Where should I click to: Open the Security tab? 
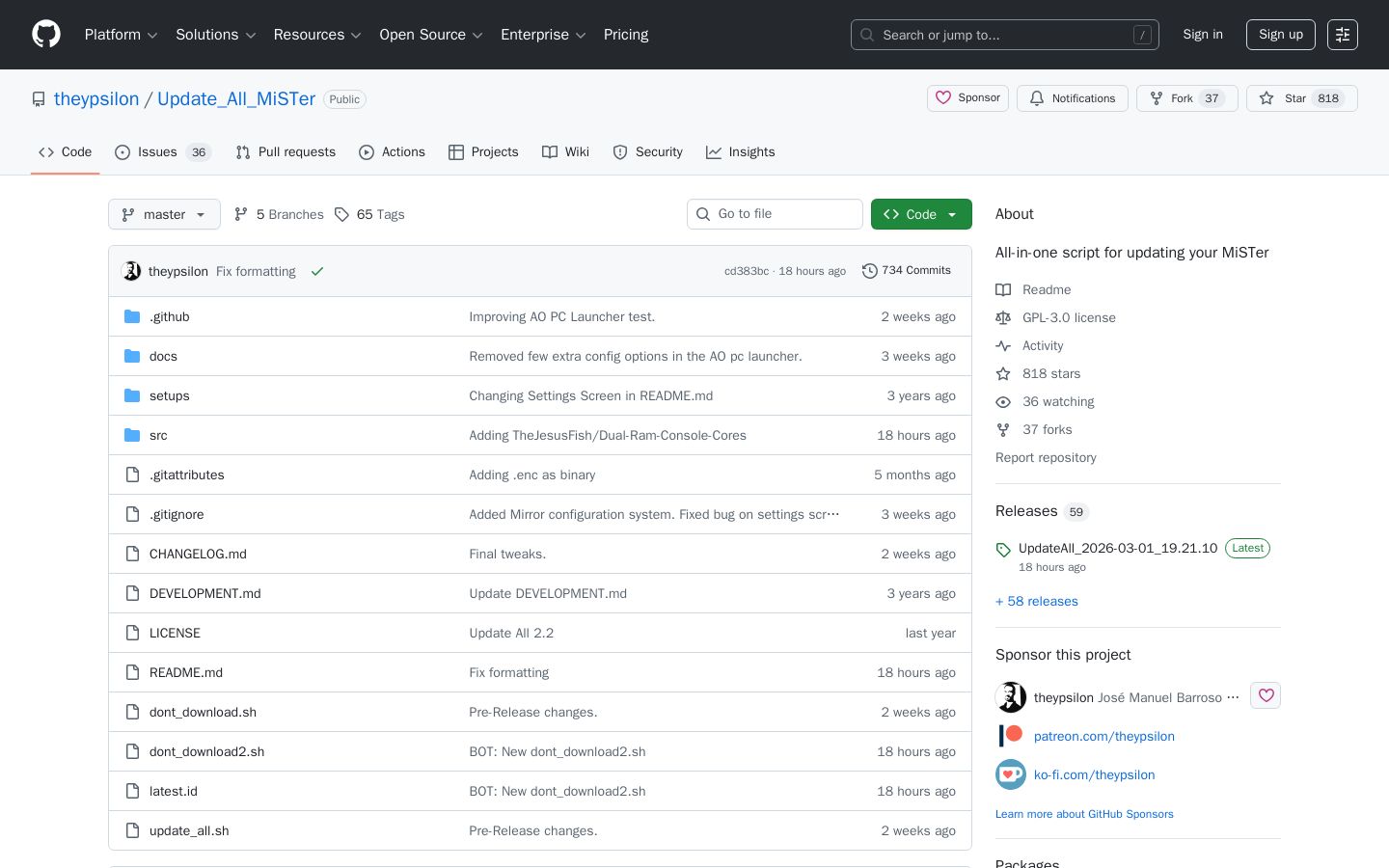pyautogui.click(x=647, y=152)
